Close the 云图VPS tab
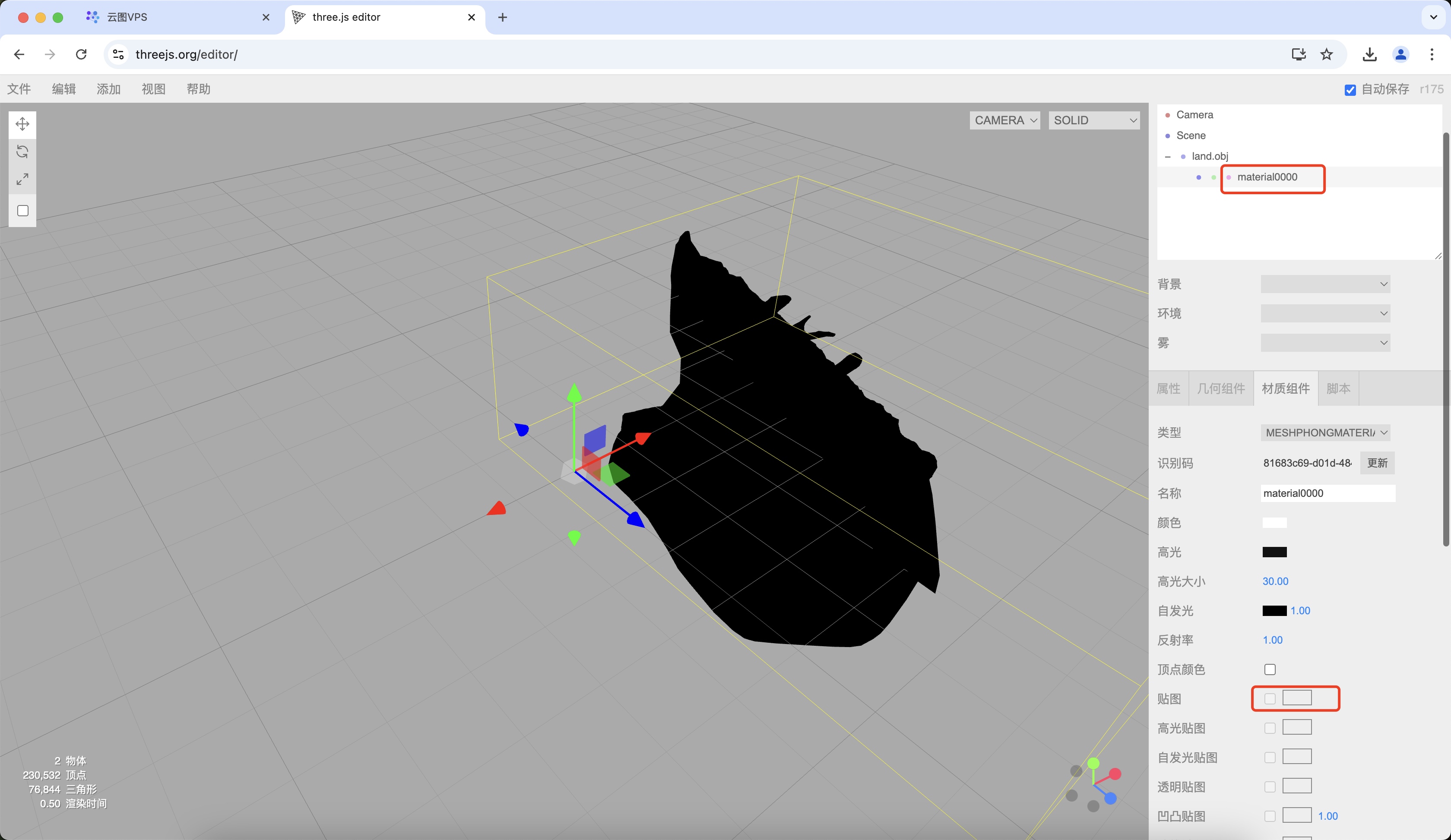 click(266, 17)
